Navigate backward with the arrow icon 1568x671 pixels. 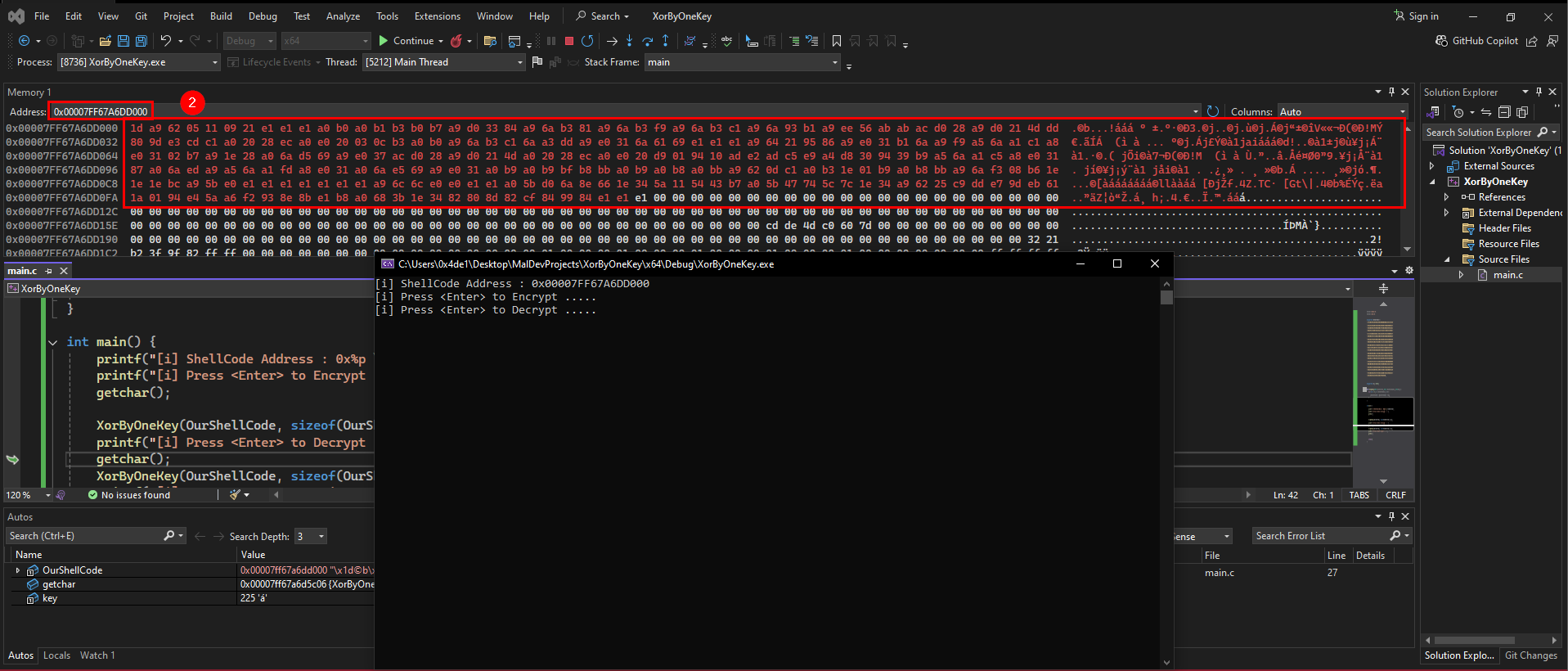(x=24, y=41)
